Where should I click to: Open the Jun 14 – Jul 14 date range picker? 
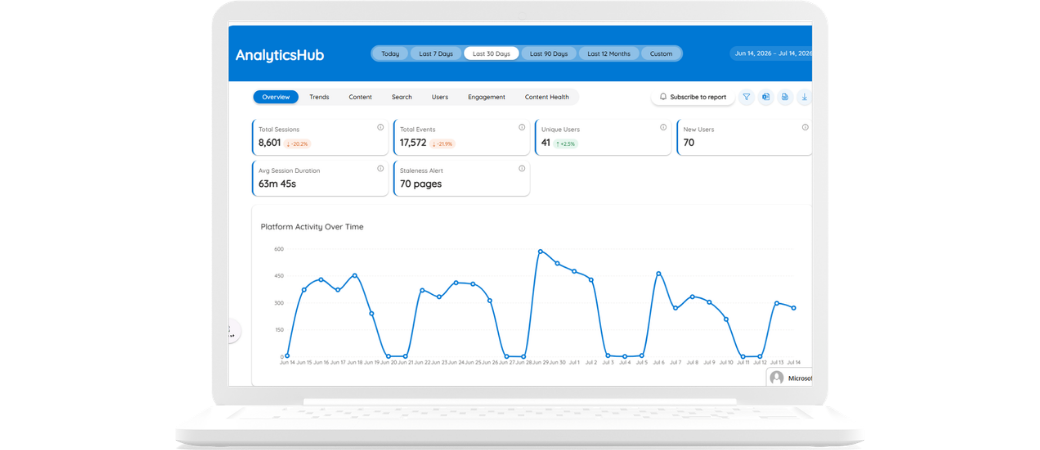(x=771, y=54)
